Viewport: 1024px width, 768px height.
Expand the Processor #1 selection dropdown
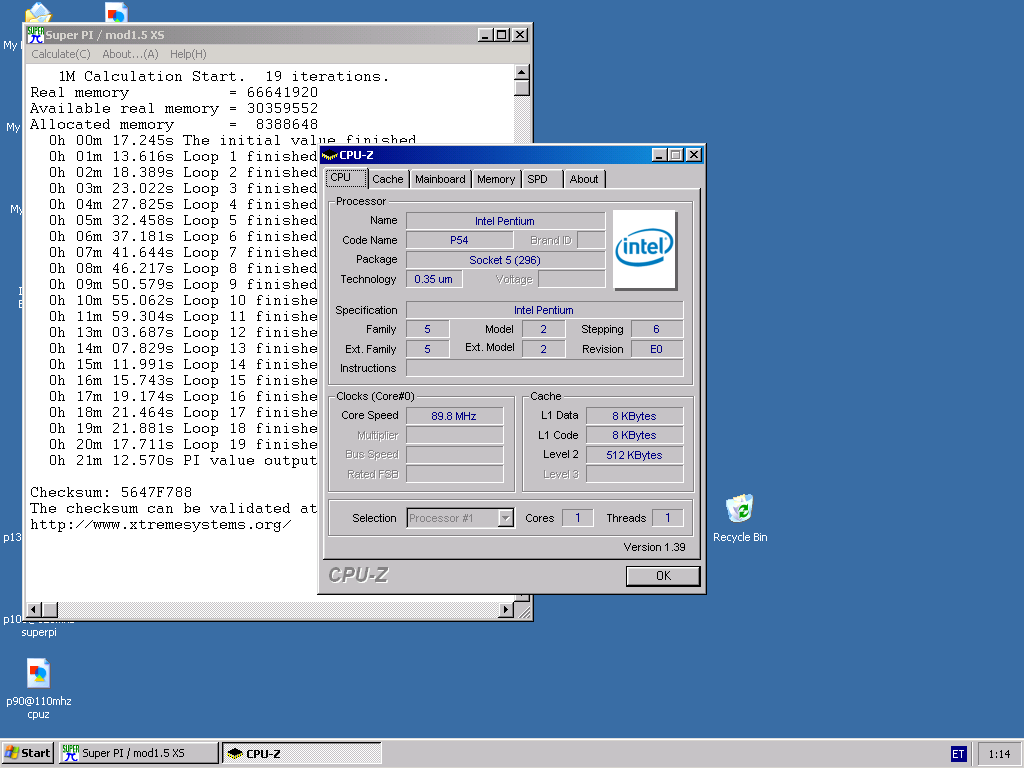pos(505,518)
